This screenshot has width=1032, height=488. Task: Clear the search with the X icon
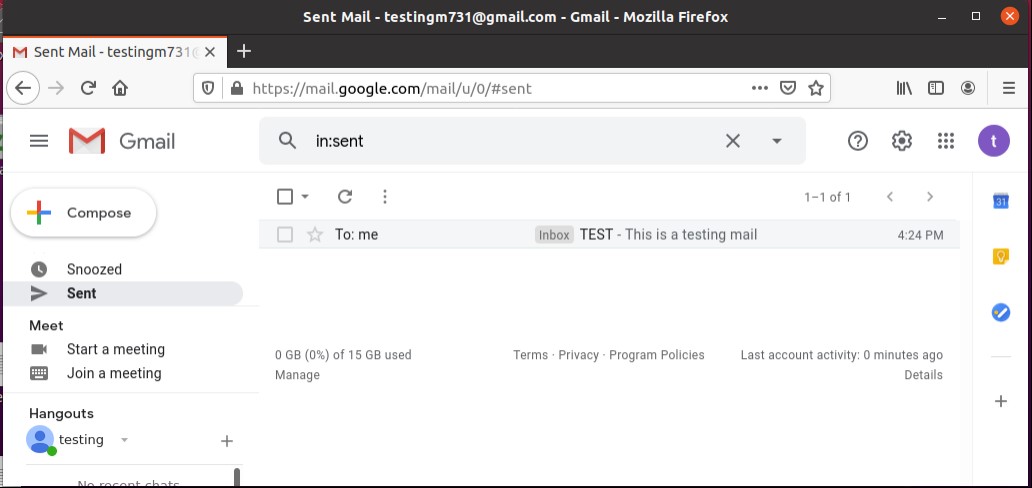[733, 141]
